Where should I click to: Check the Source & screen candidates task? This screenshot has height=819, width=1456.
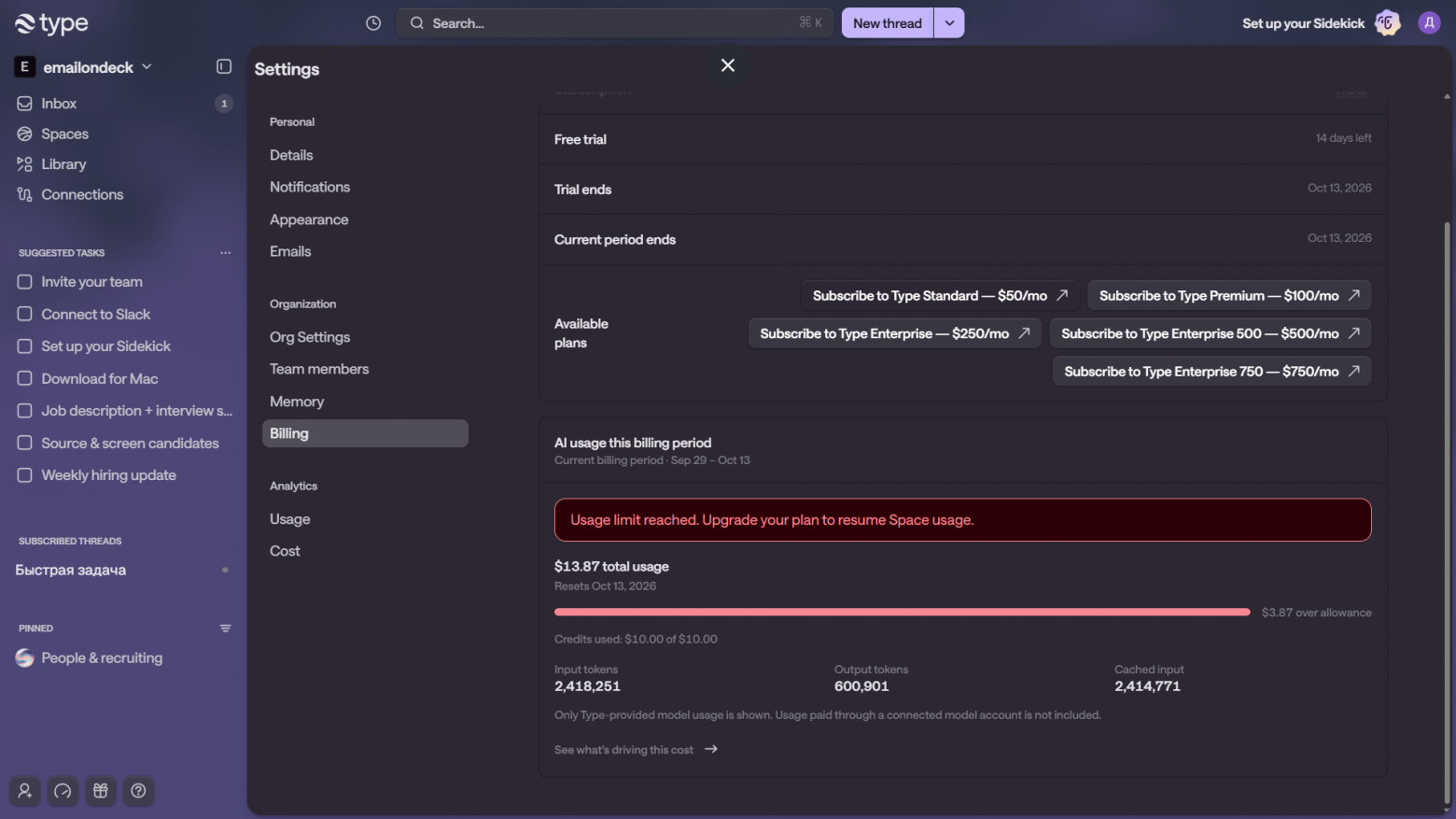[25, 444]
